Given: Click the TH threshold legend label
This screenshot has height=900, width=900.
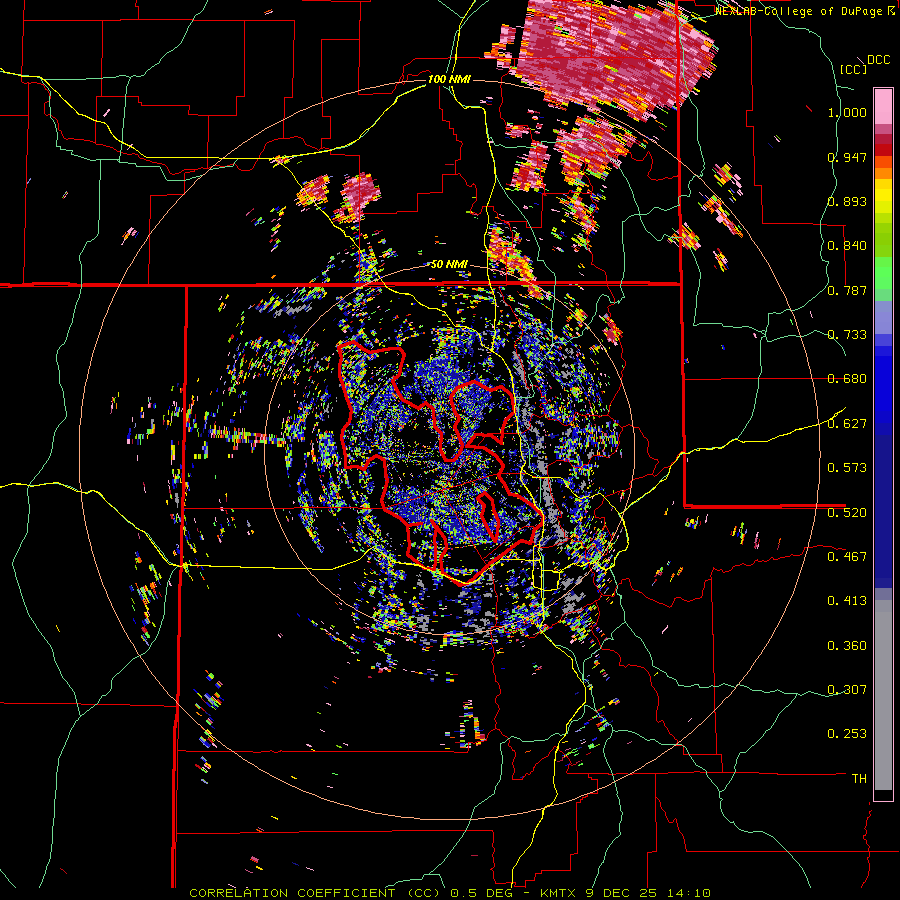Looking at the screenshot, I should (859, 779).
